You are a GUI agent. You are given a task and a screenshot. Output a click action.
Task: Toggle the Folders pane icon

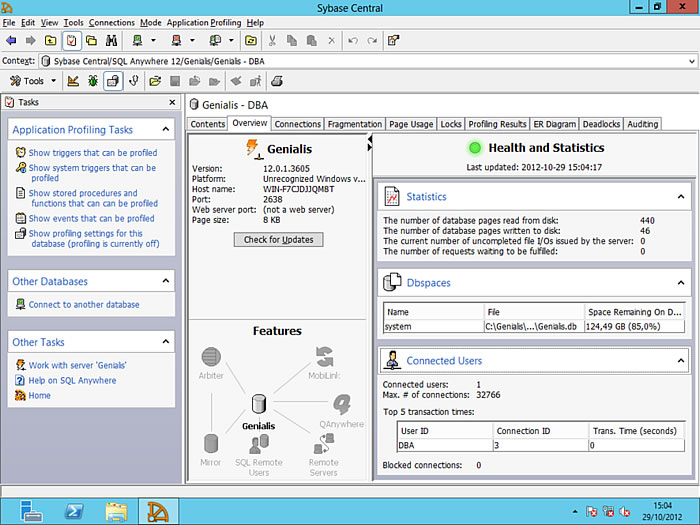92,41
